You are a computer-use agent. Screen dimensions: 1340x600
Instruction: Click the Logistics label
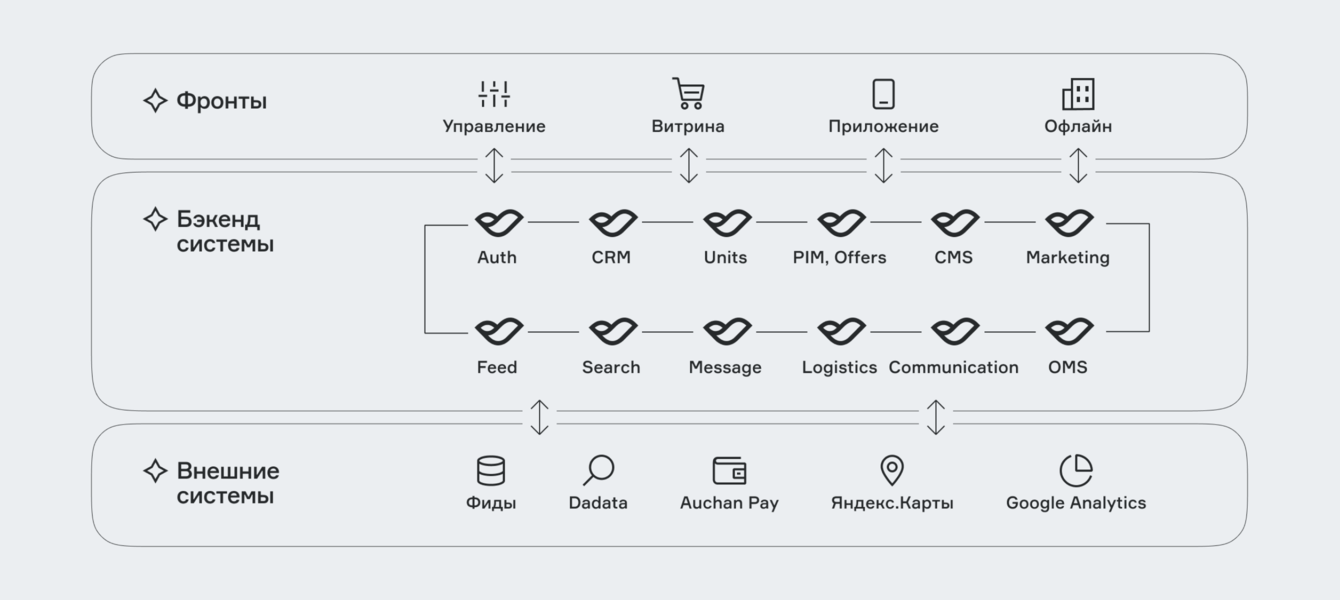[839, 367]
